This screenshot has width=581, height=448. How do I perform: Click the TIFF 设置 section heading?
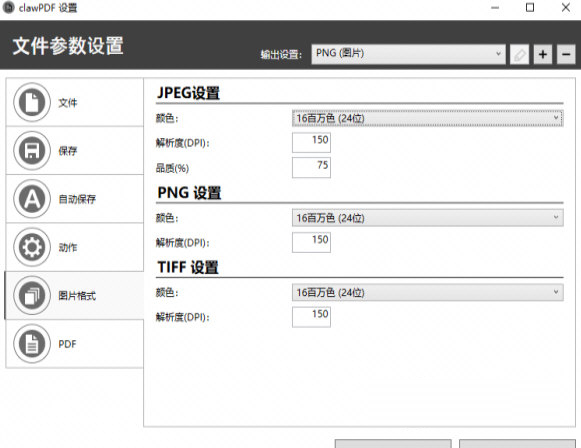coord(188,267)
